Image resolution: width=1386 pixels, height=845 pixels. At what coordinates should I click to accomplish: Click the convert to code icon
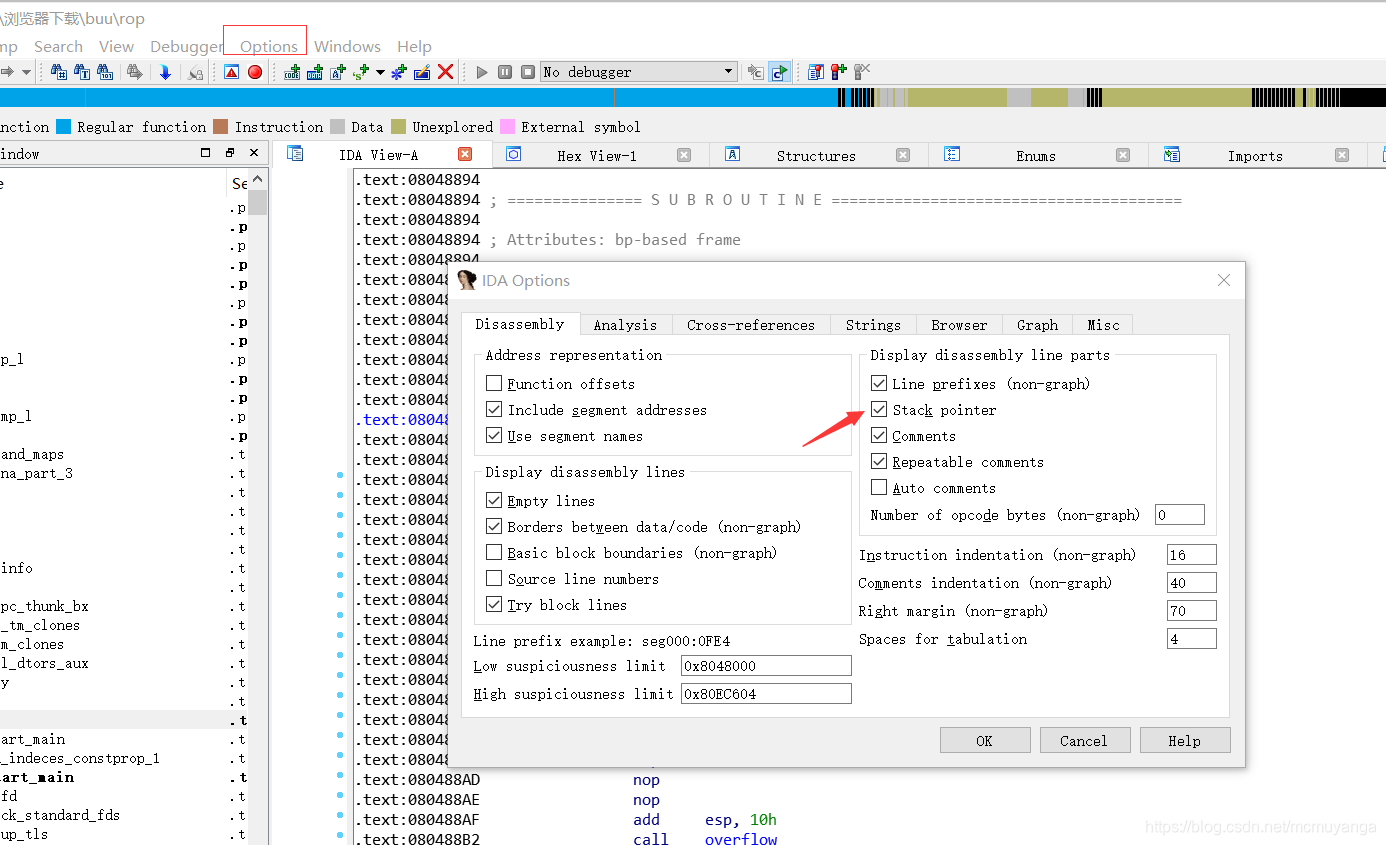(292, 72)
